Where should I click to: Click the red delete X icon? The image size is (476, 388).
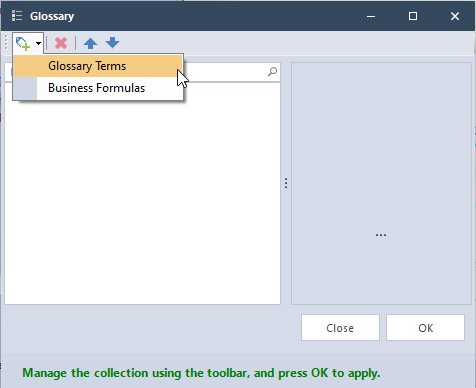click(x=61, y=43)
